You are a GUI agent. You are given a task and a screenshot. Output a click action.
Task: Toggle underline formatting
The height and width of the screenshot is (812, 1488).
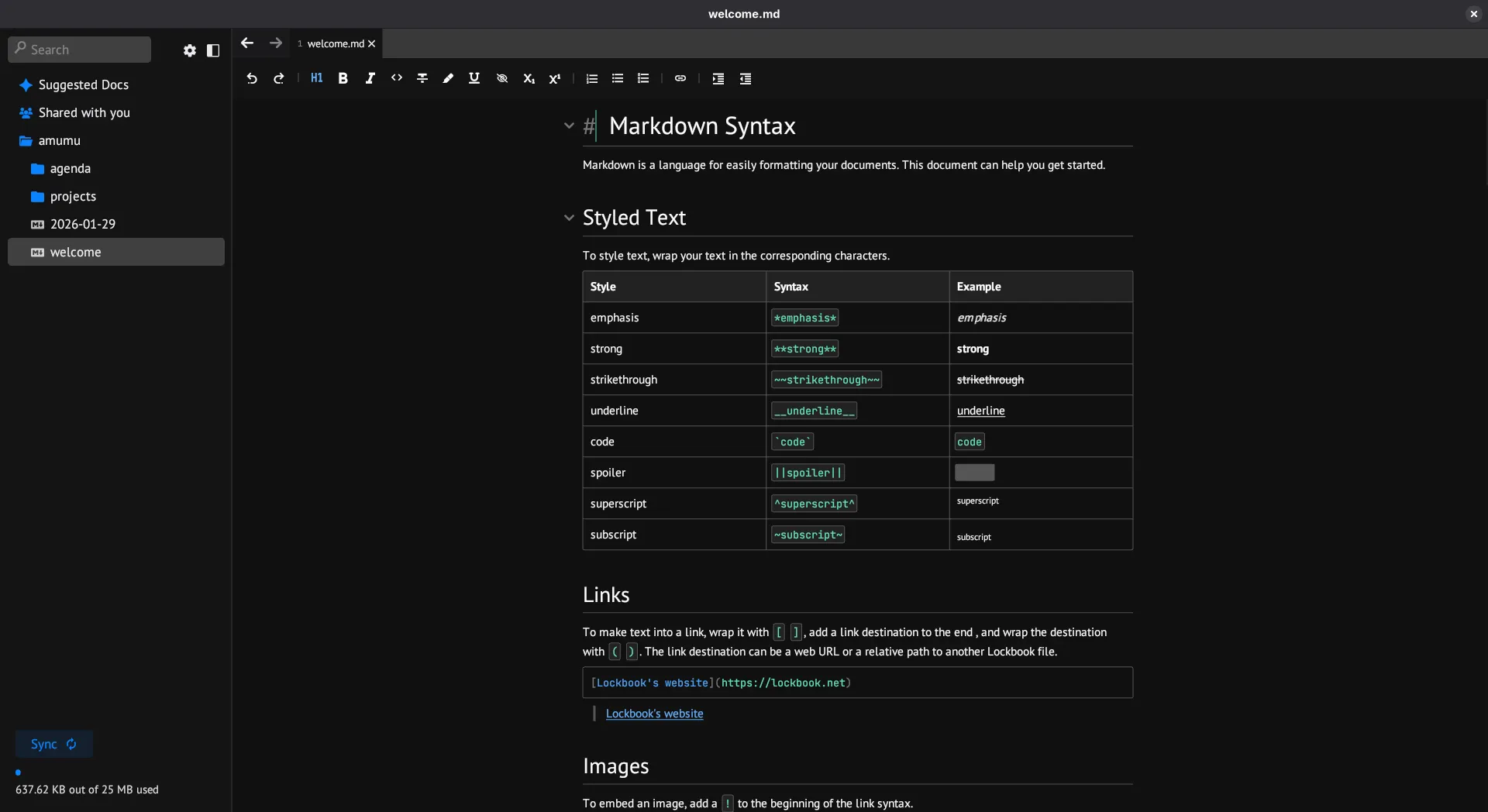(x=474, y=78)
